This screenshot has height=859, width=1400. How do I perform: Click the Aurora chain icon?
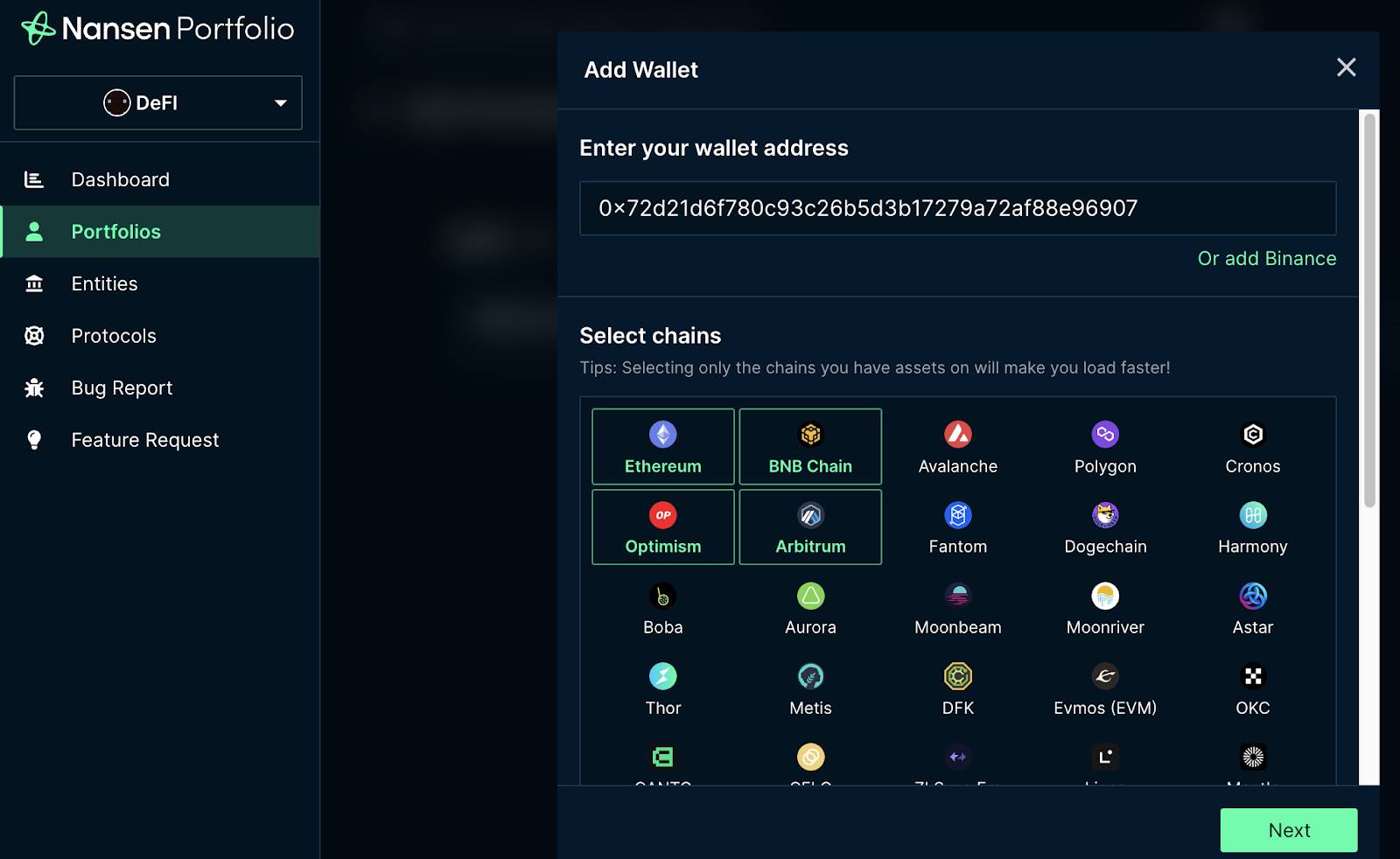(810, 596)
